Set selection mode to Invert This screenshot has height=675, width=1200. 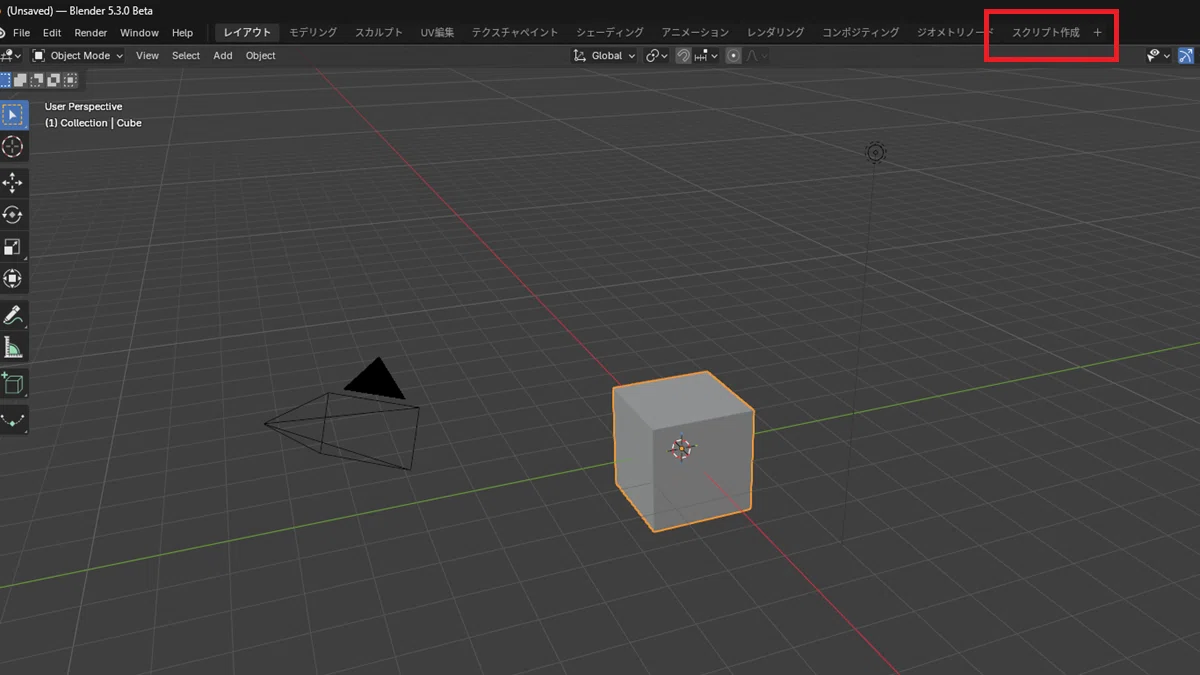coord(52,80)
